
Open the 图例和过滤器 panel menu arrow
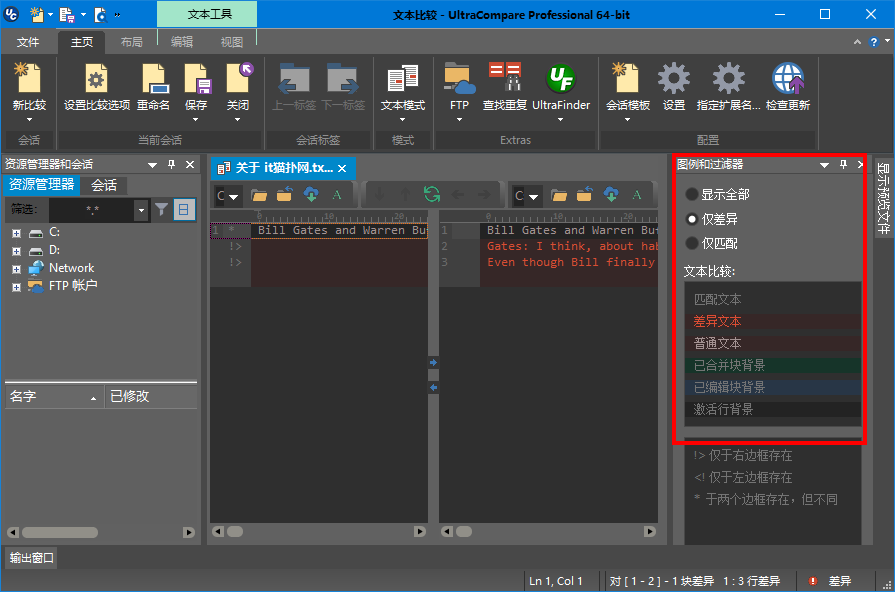[824, 165]
